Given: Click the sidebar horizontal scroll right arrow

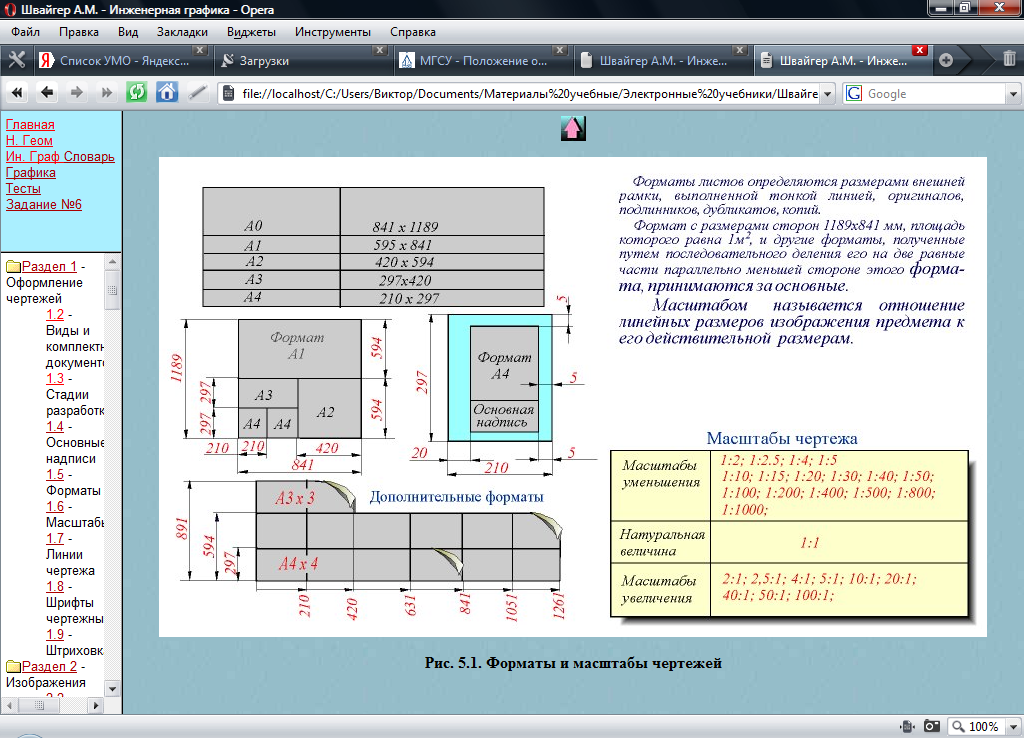Looking at the screenshot, I should pyautogui.click(x=96, y=705).
